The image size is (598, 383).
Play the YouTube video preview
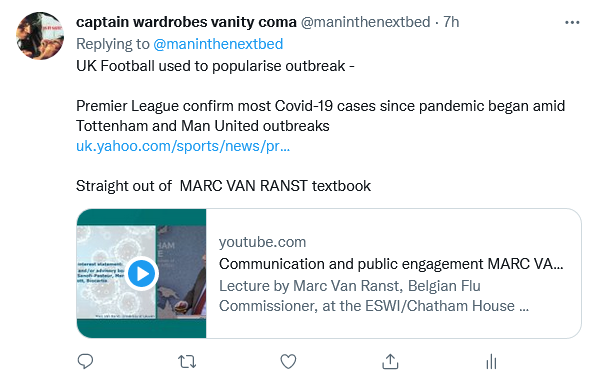click(141, 274)
